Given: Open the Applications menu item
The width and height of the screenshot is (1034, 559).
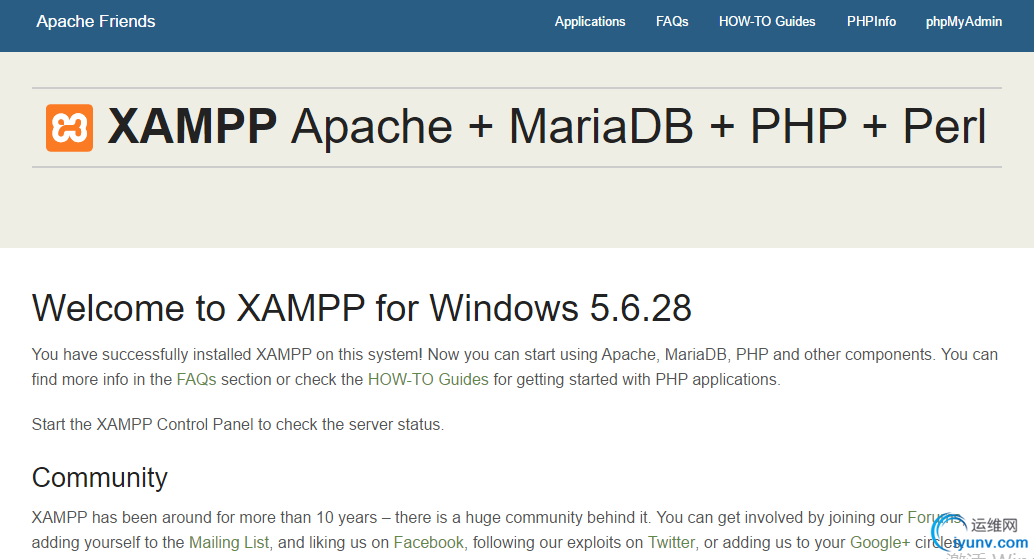Looking at the screenshot, I should pyautogui.click(x=590, y=22).
